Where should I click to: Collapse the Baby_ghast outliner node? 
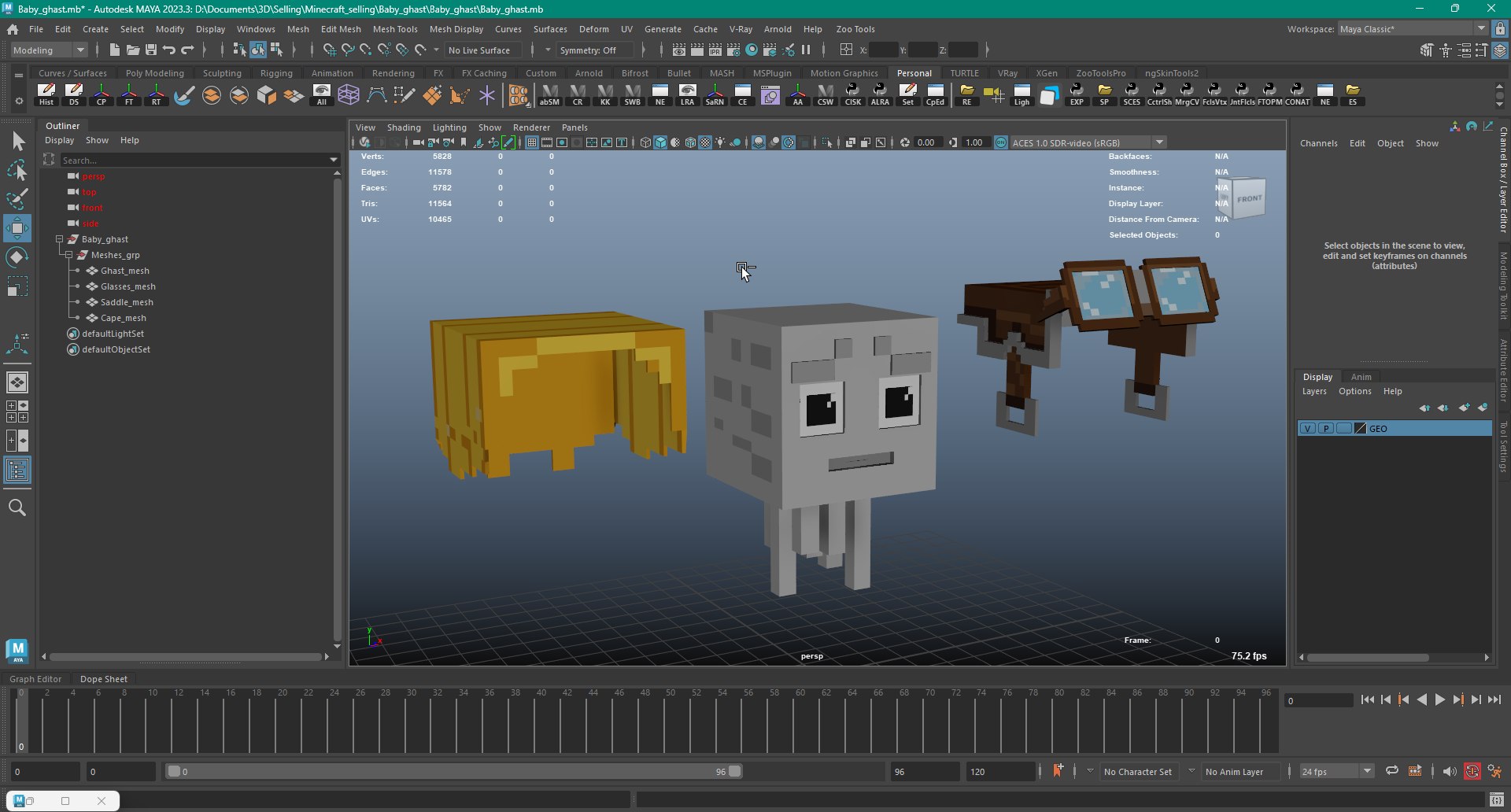click(60, 239)
